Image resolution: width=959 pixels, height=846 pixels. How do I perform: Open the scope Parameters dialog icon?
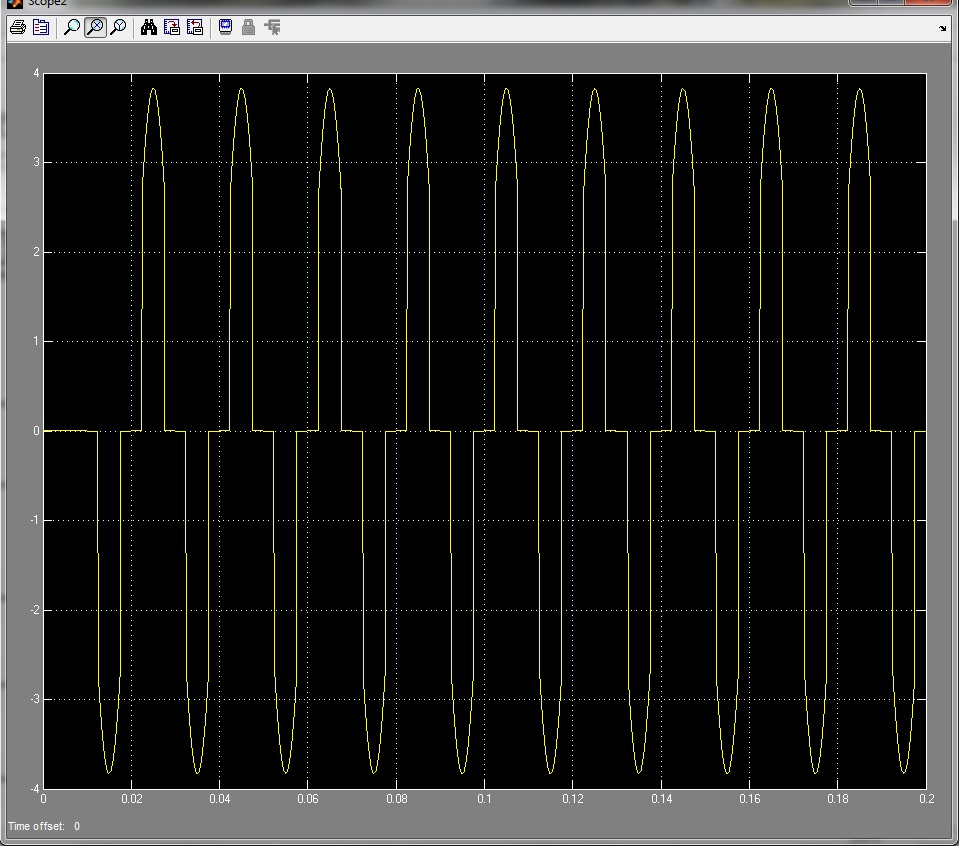(x=41, y=28)
